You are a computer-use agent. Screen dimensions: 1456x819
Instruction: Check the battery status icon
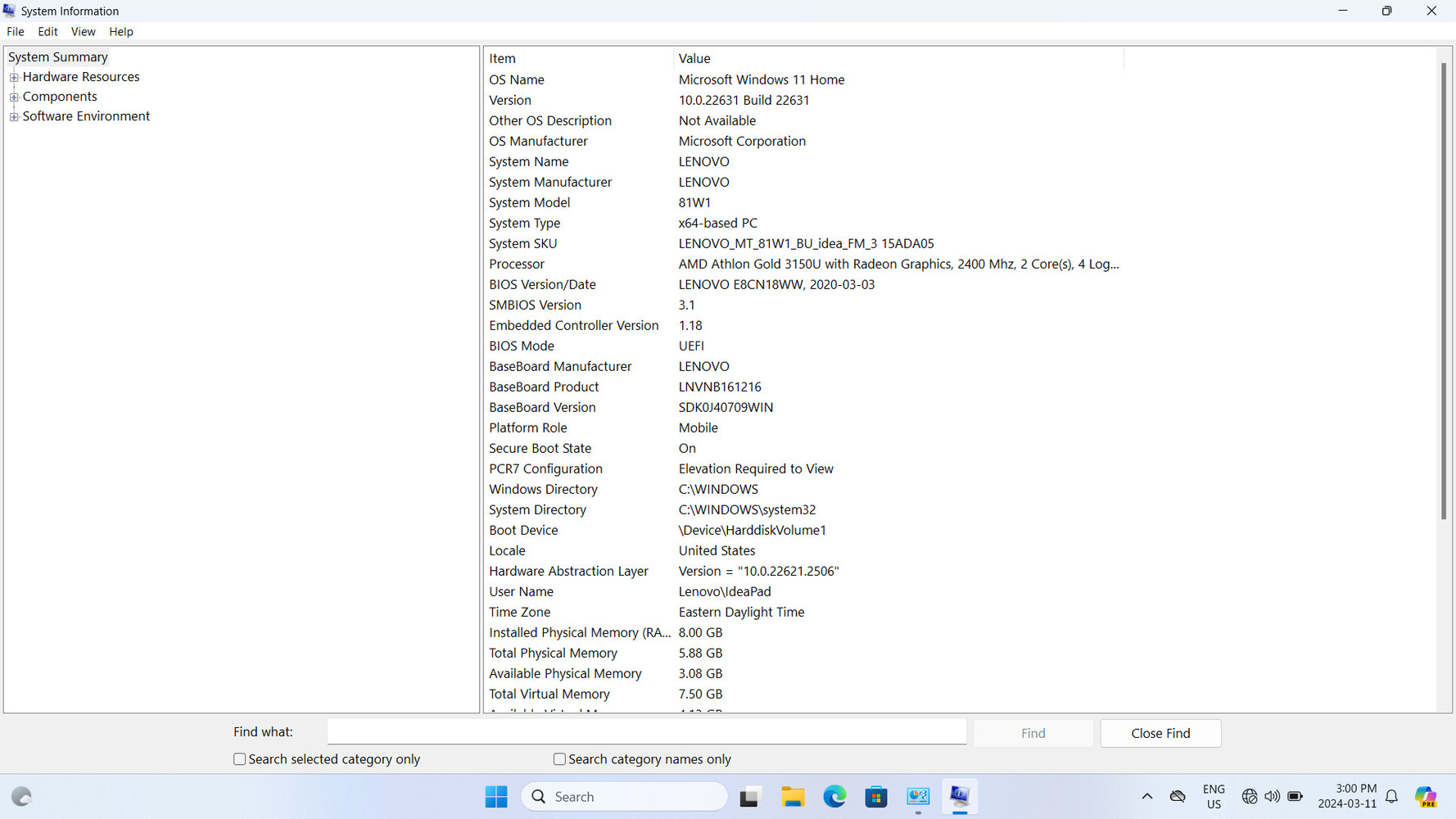point(1295,796)
